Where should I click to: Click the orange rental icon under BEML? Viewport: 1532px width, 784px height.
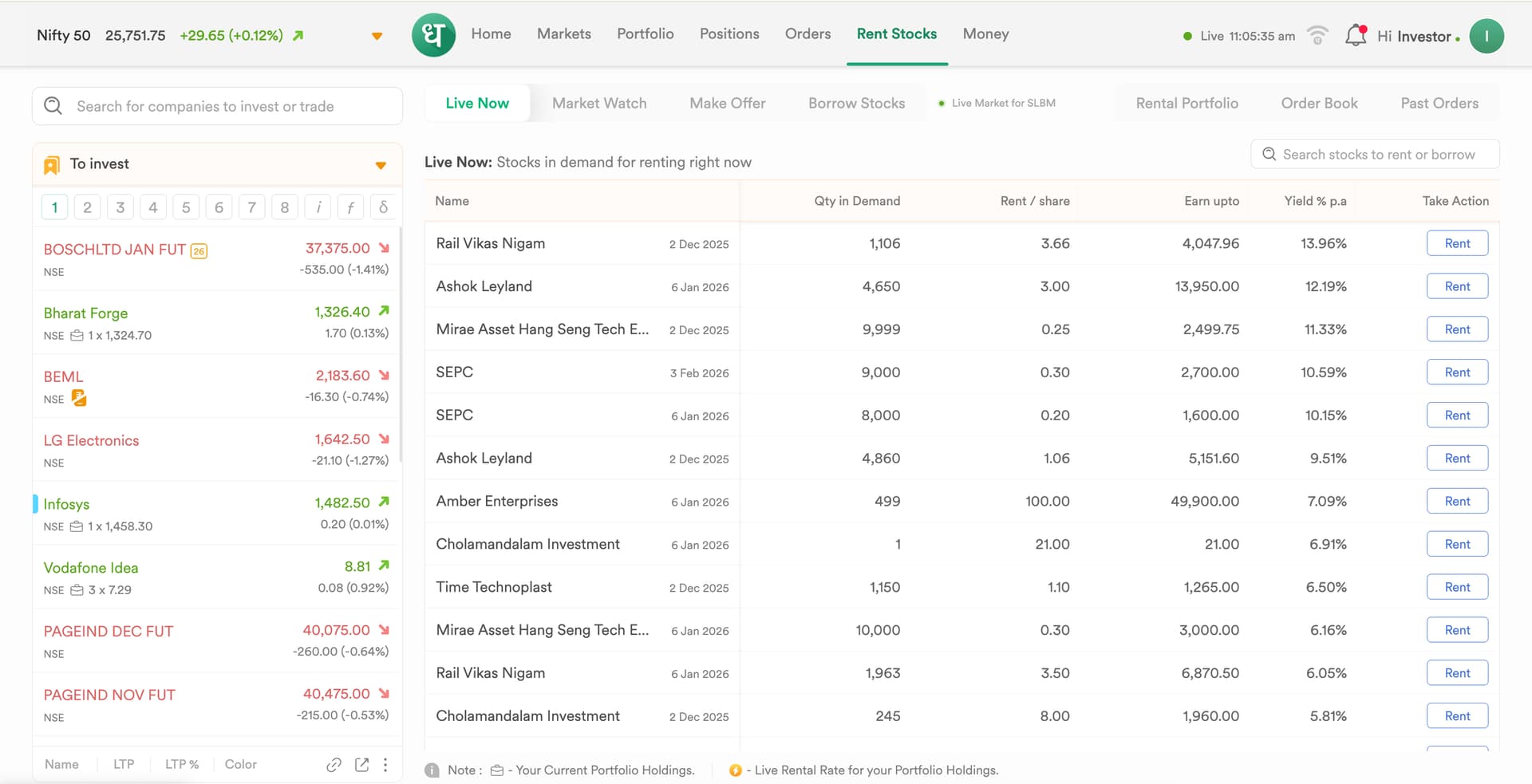click(79, 398)
